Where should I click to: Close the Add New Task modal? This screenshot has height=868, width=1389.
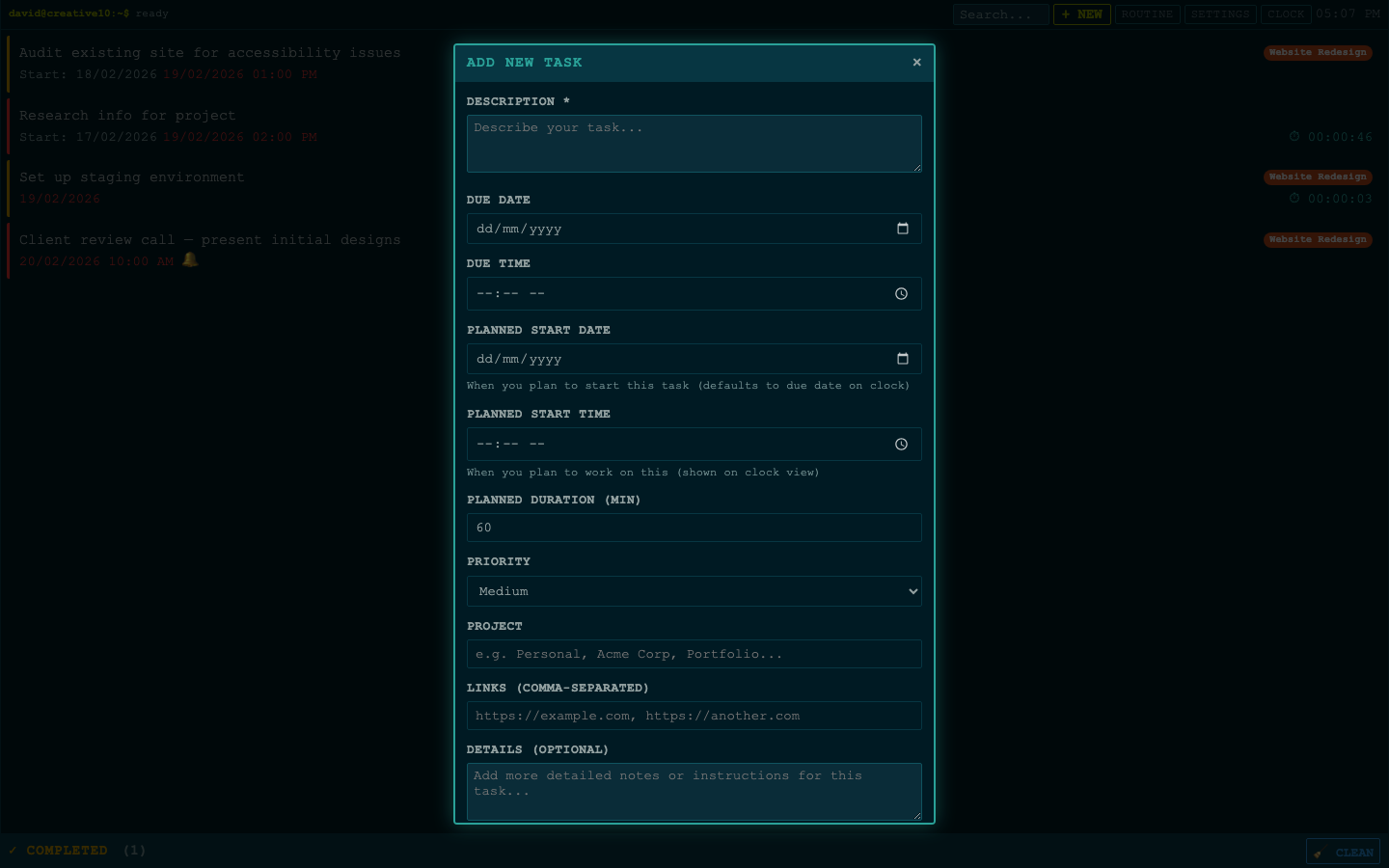tap(916, 62)
